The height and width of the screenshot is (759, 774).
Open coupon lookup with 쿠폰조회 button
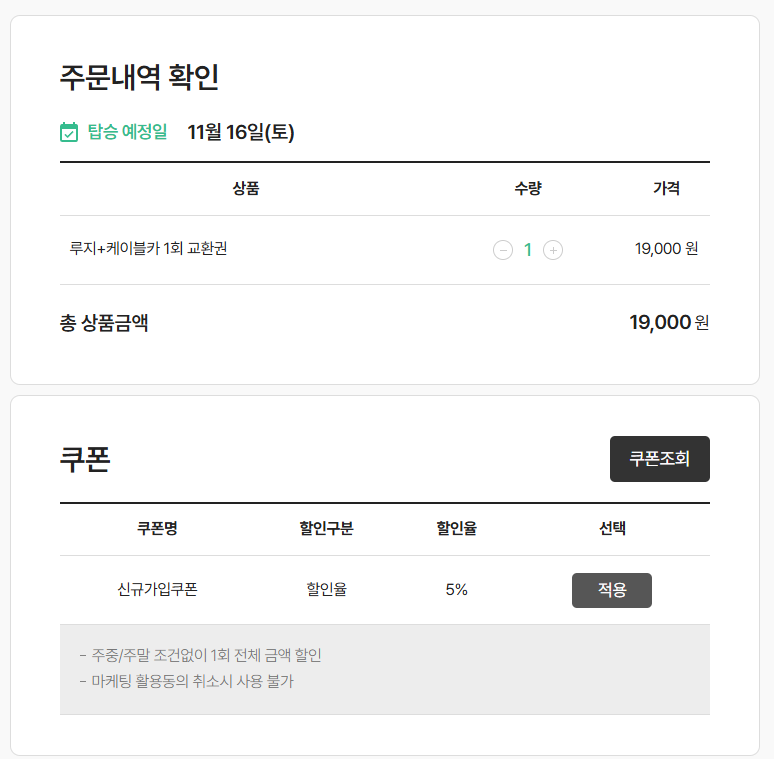pos(659,458)
